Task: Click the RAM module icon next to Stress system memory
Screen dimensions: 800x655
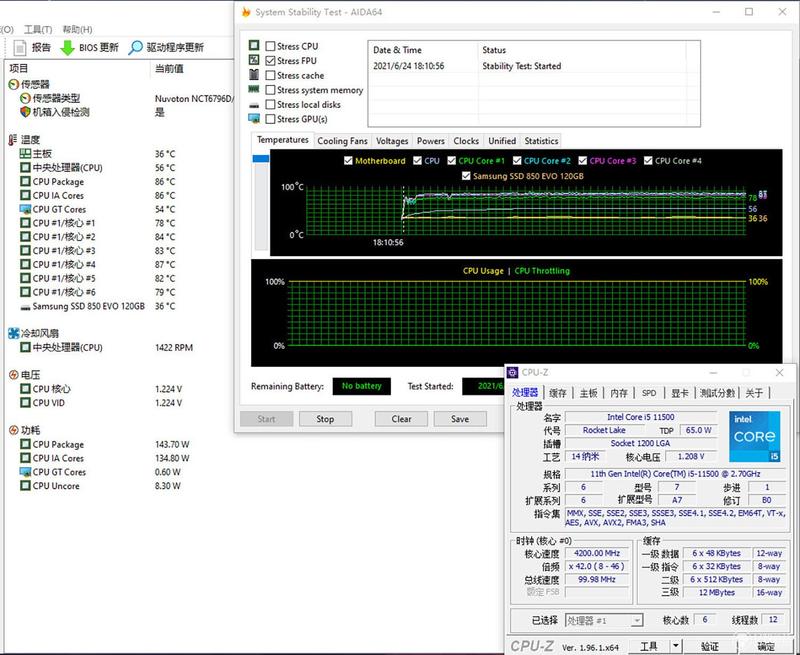Action: click(x=254, y=89)
